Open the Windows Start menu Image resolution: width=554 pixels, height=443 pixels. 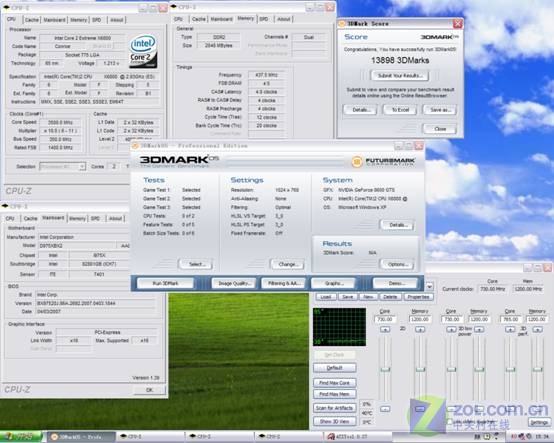click(x=21, y=437)
